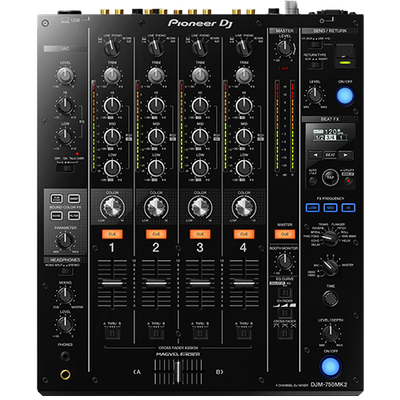
Task: Enable the FX Frequency MID button
Action: [330, 207]
